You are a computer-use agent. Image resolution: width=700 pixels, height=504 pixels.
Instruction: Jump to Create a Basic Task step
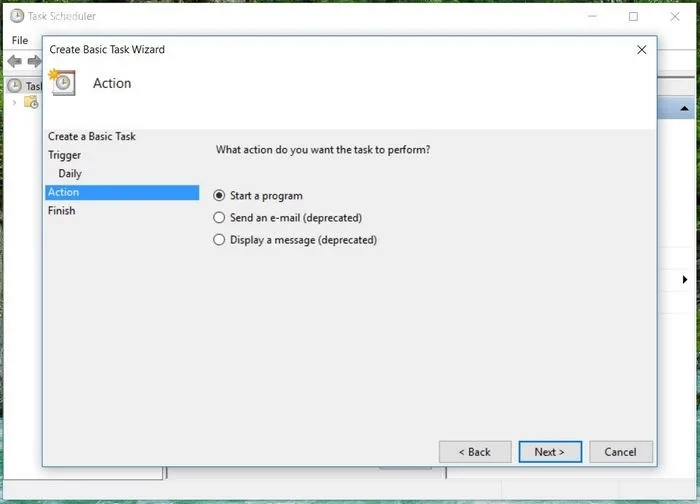92,136
